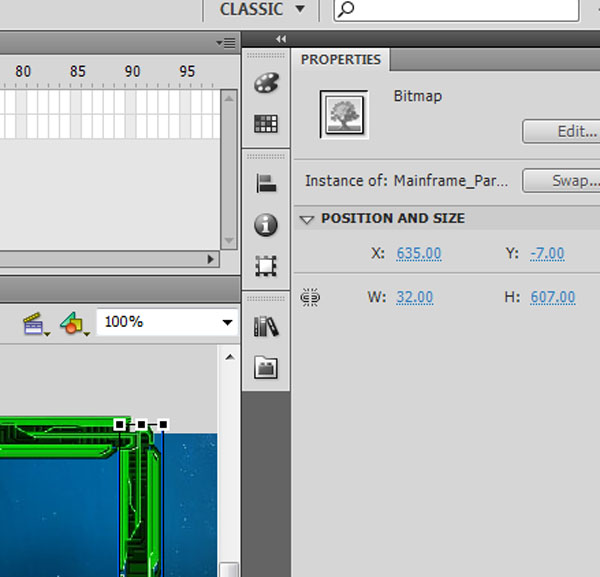Click the top-right selection handle on stage
The height and width of the screenshot is (577, 600).
coord(163,424)
